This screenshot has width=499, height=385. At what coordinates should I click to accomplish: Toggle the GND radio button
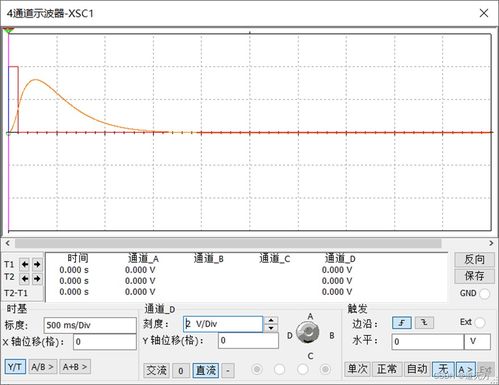pos(484,294)
